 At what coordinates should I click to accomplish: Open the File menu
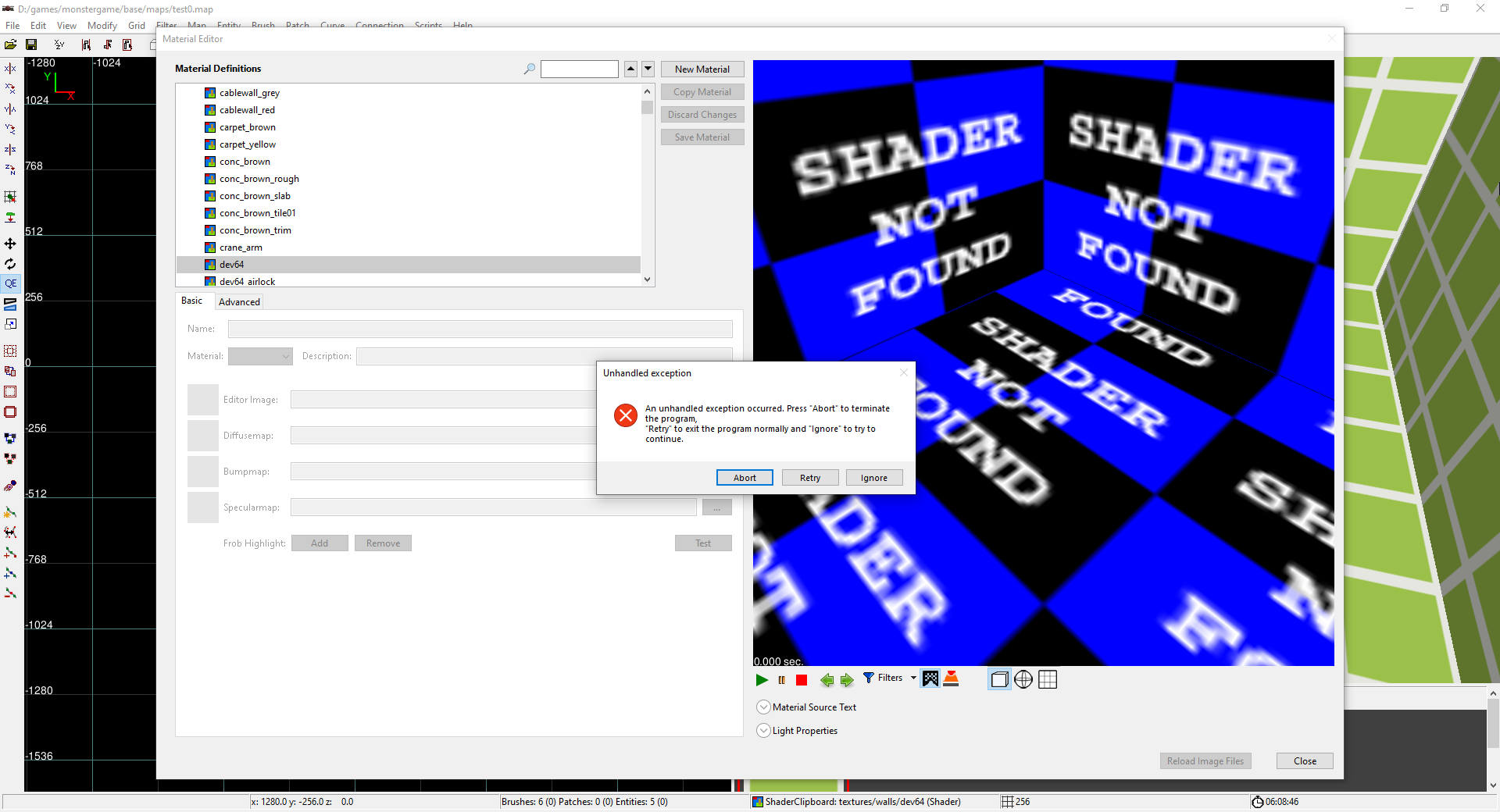(x=12, y=26)
